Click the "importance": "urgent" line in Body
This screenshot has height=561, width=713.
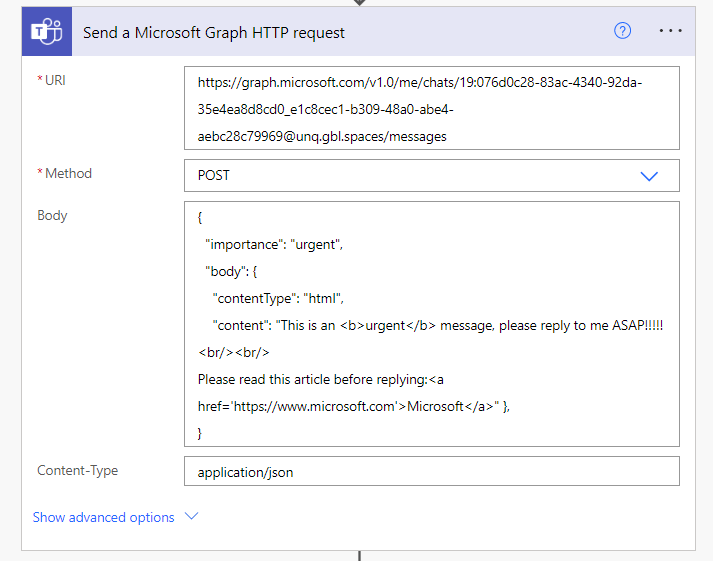274,245
